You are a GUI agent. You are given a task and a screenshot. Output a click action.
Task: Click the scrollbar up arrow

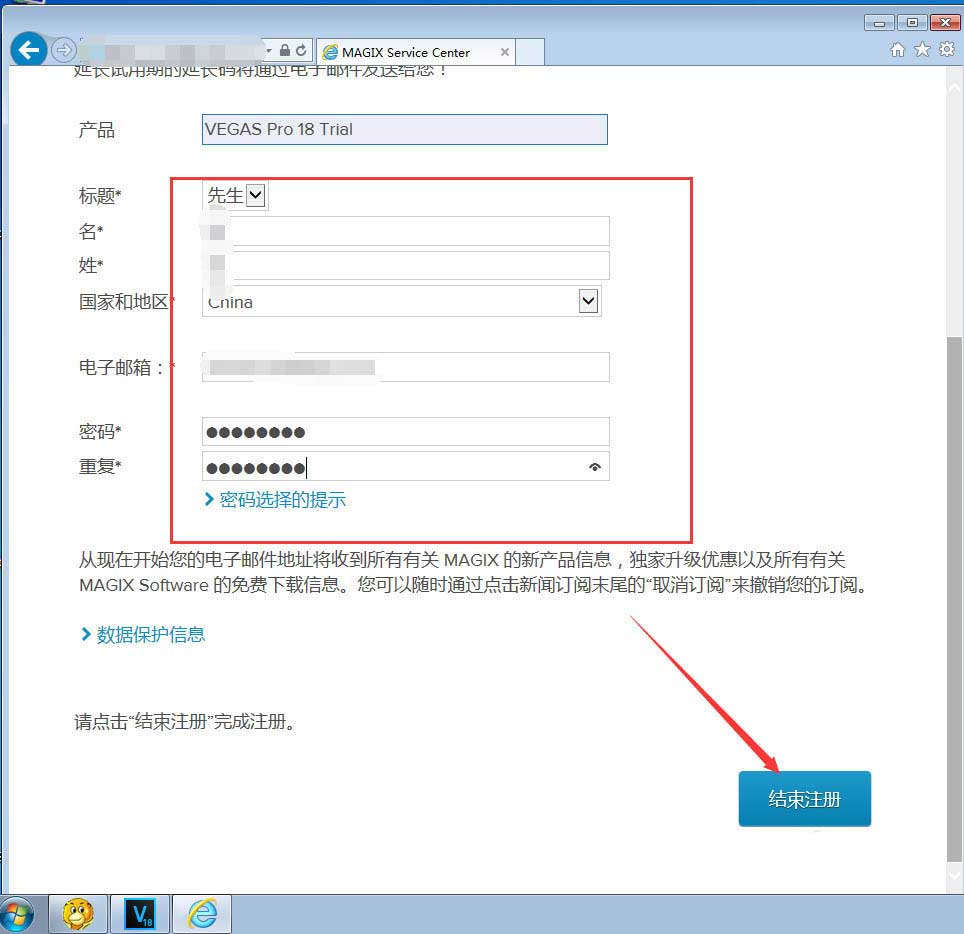click(x=954, y=88)
